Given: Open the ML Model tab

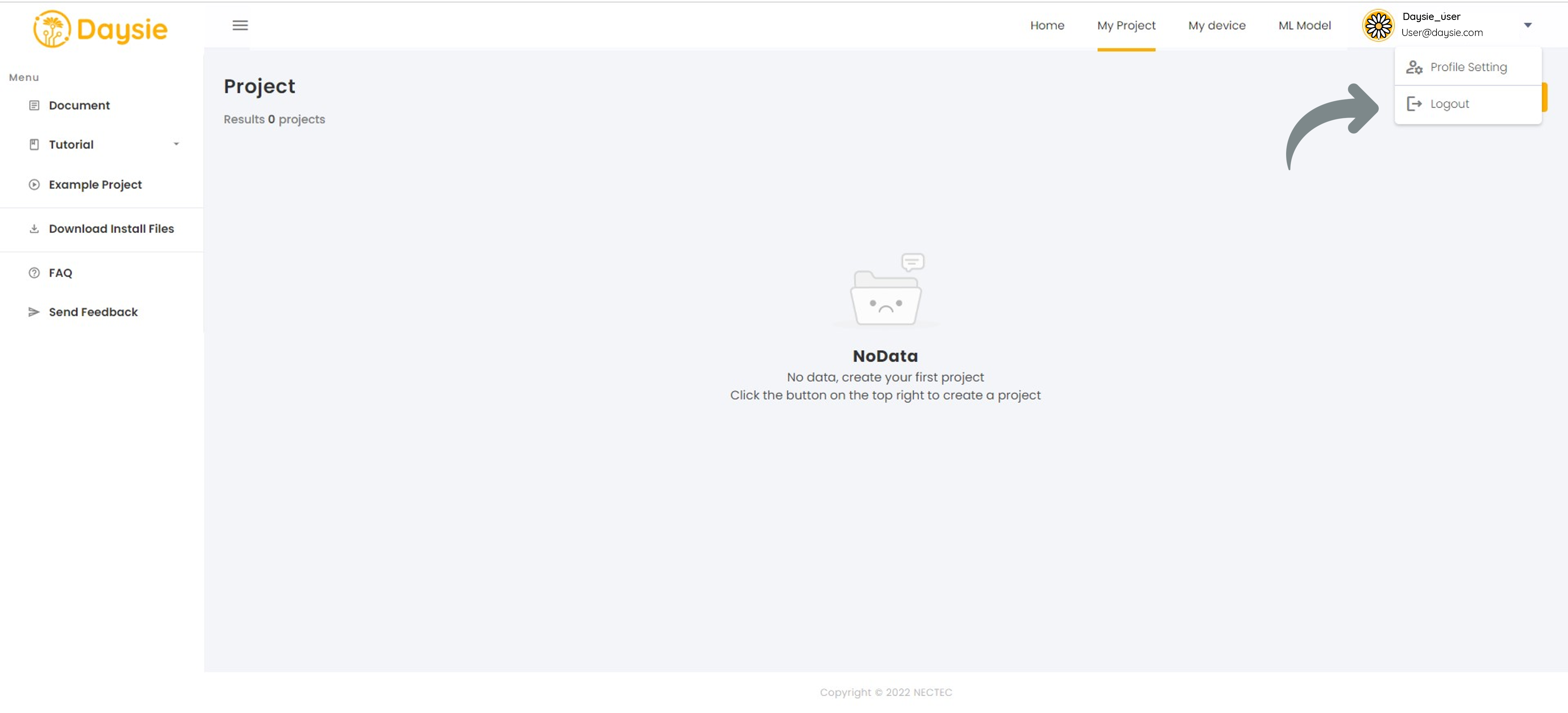Looking at the screenshot, I should [x=1304, y=26].
